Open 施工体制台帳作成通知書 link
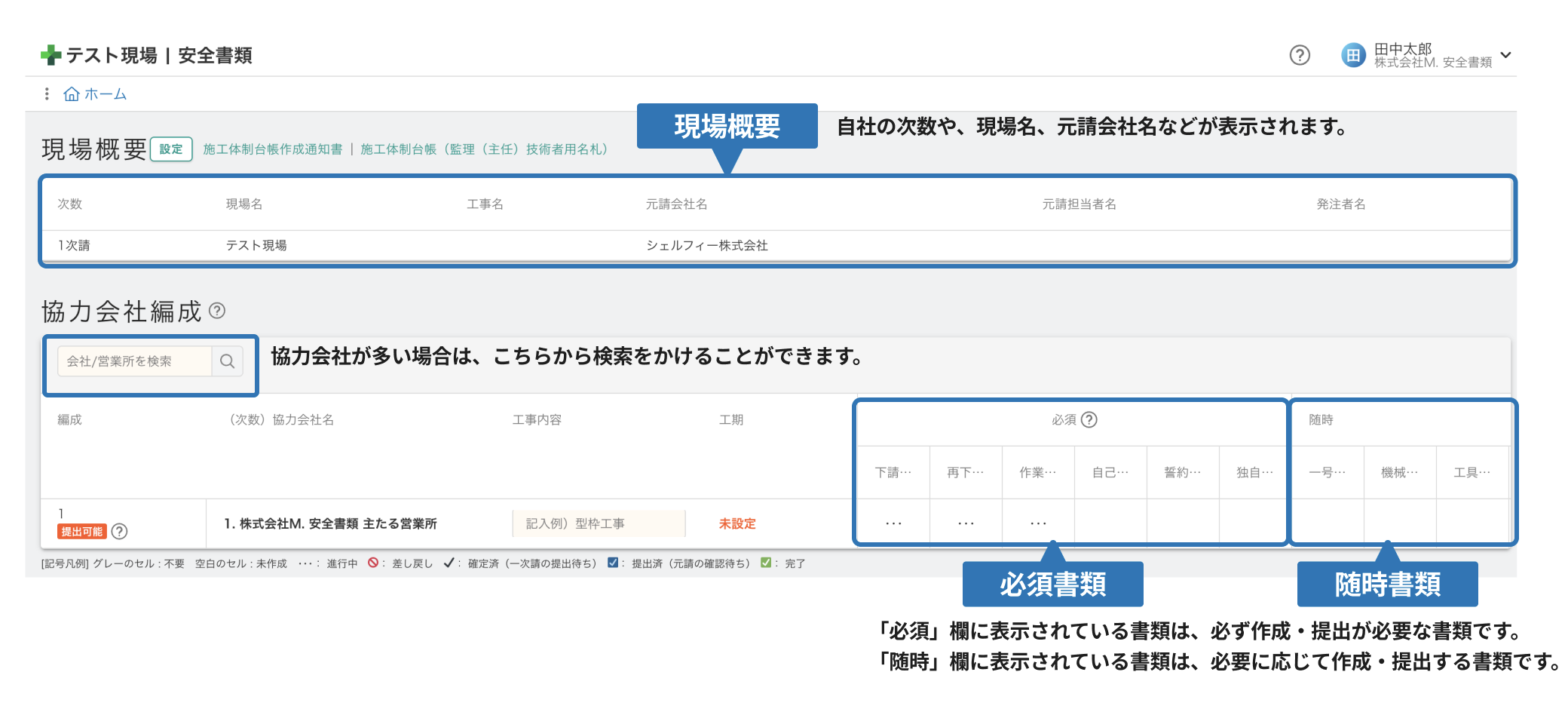This screenshot has width=1568, height=715. tap(273, 149)
